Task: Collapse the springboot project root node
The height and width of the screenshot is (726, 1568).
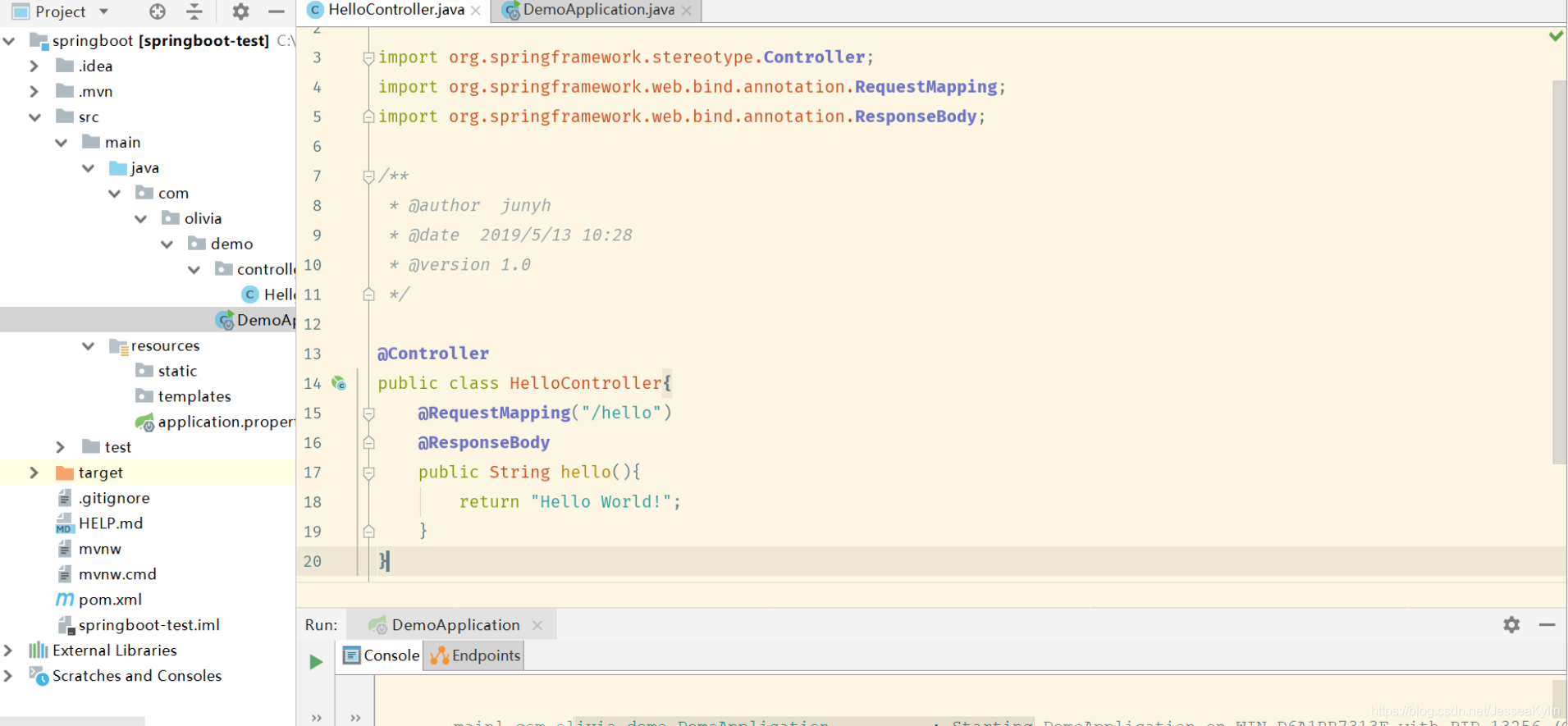Action: [9, 40]
